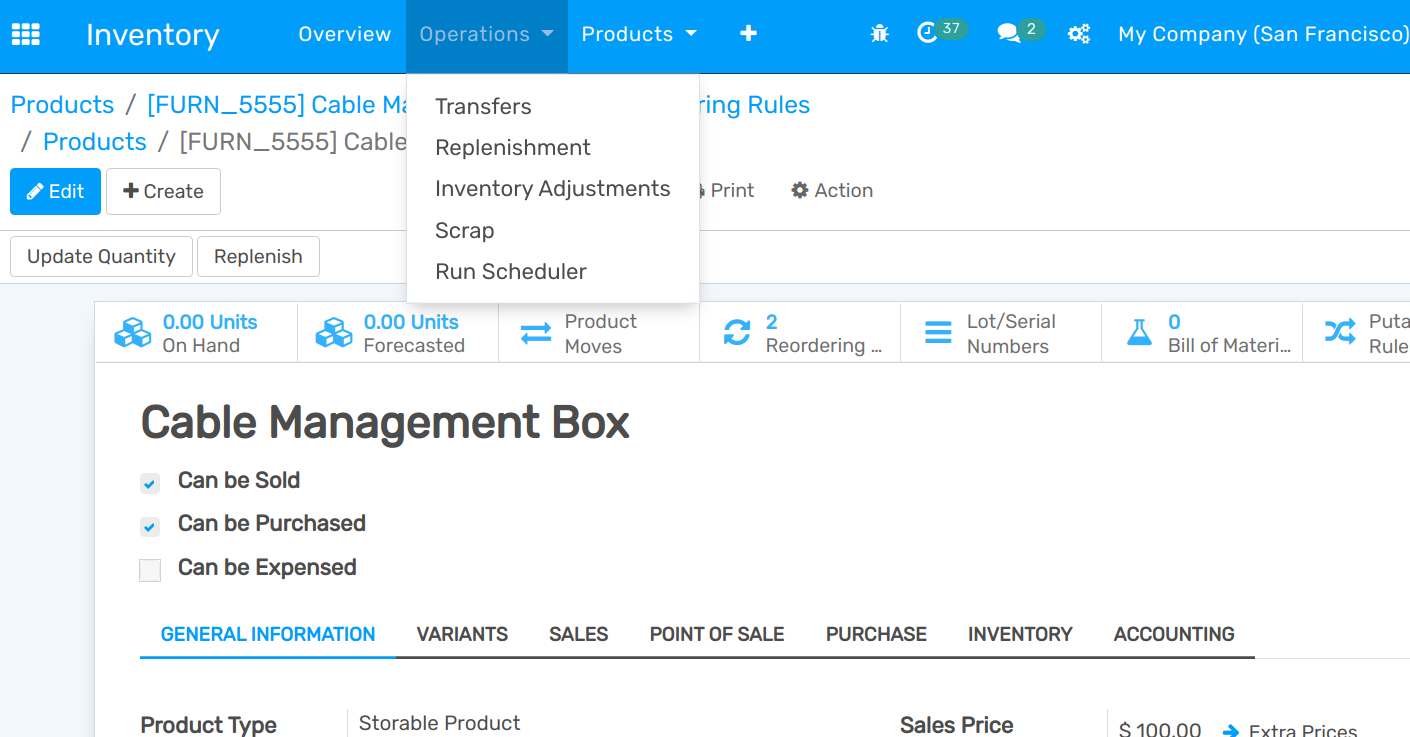Image resolution: width=1410 pixels, height=737 pixels.
Task: Open the conversations chat bubble icon
Action: point(1008,34)
